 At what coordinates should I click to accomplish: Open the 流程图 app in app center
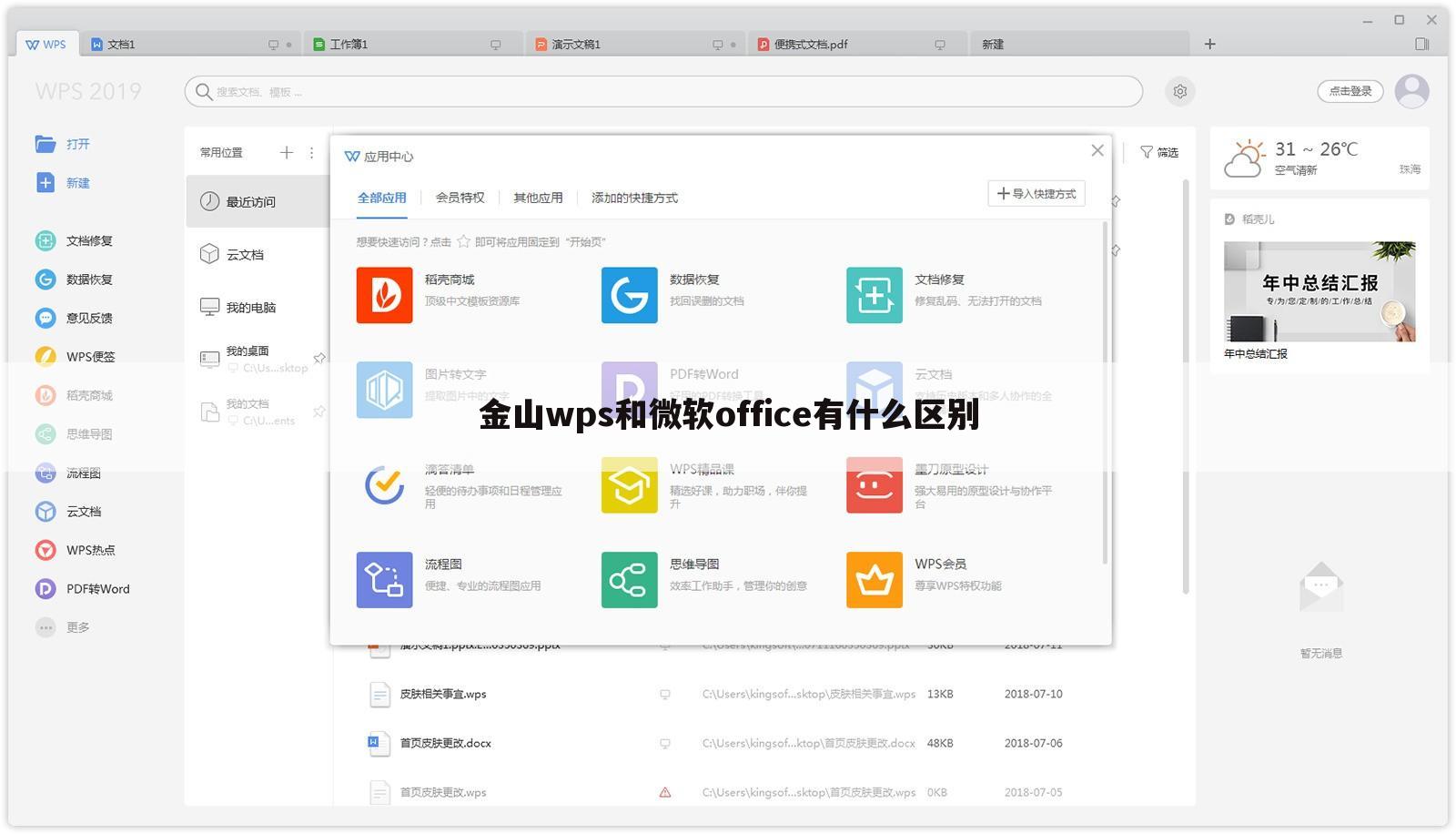pyautogui.click(x=384, y=580)
